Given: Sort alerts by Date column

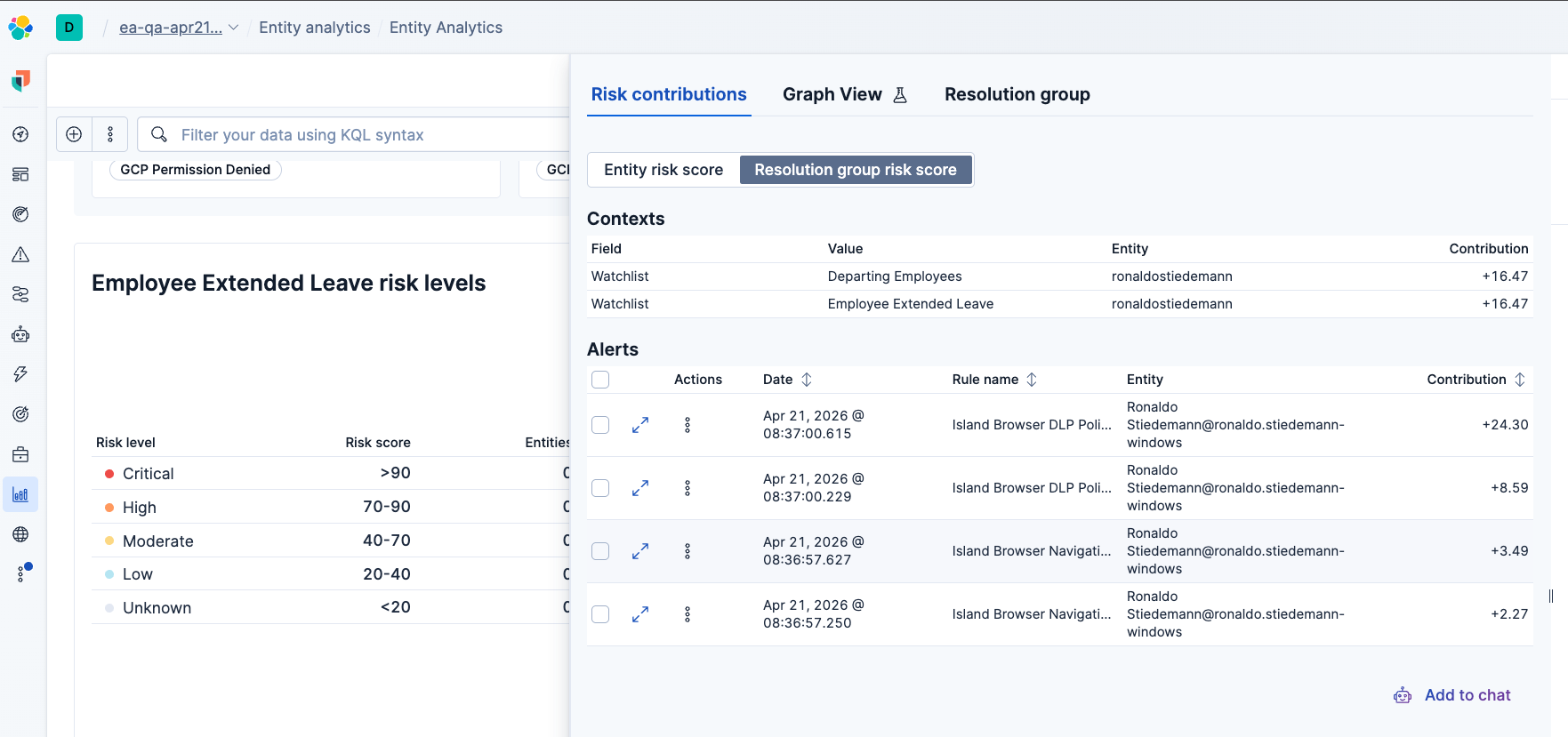Looking at the screenshot, I should [x=787, y=380].
